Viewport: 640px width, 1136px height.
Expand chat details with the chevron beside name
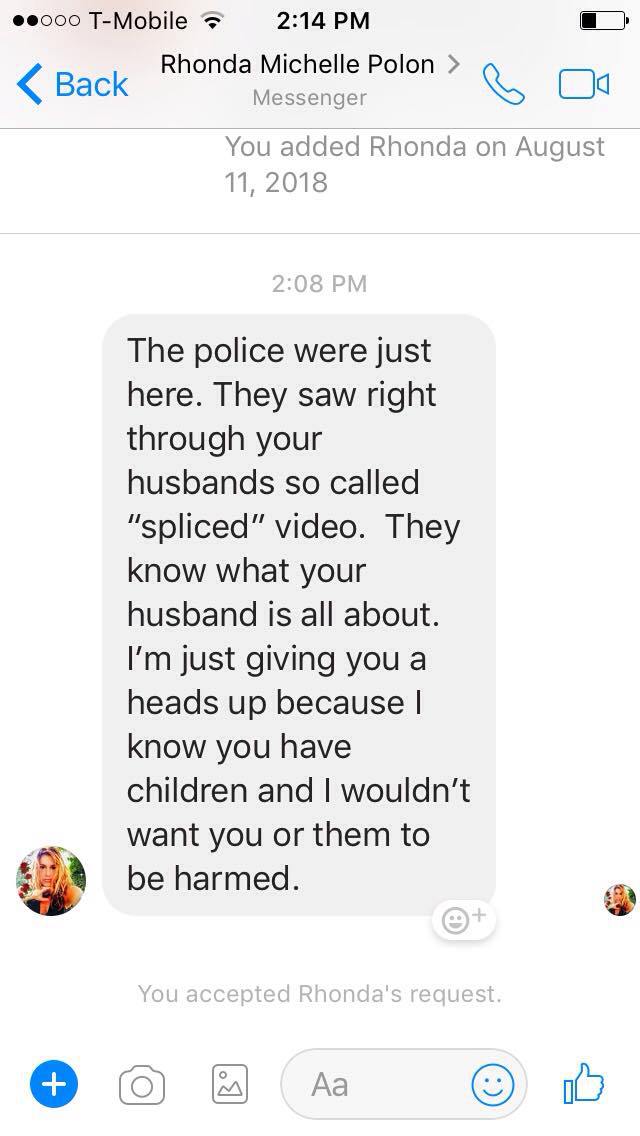[x=454, y=64]
